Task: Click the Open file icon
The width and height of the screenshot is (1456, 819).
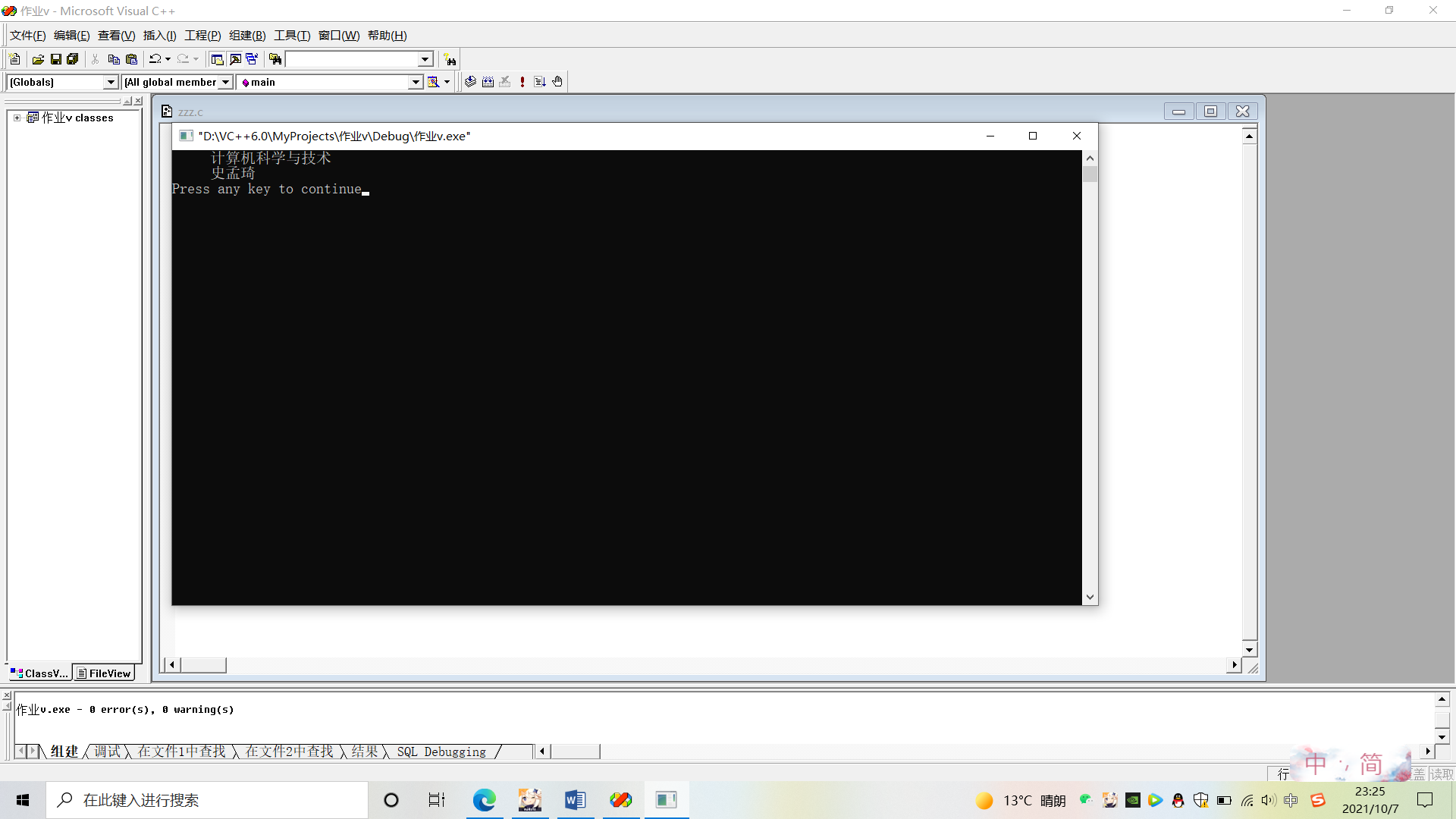Action: [38, 59]
